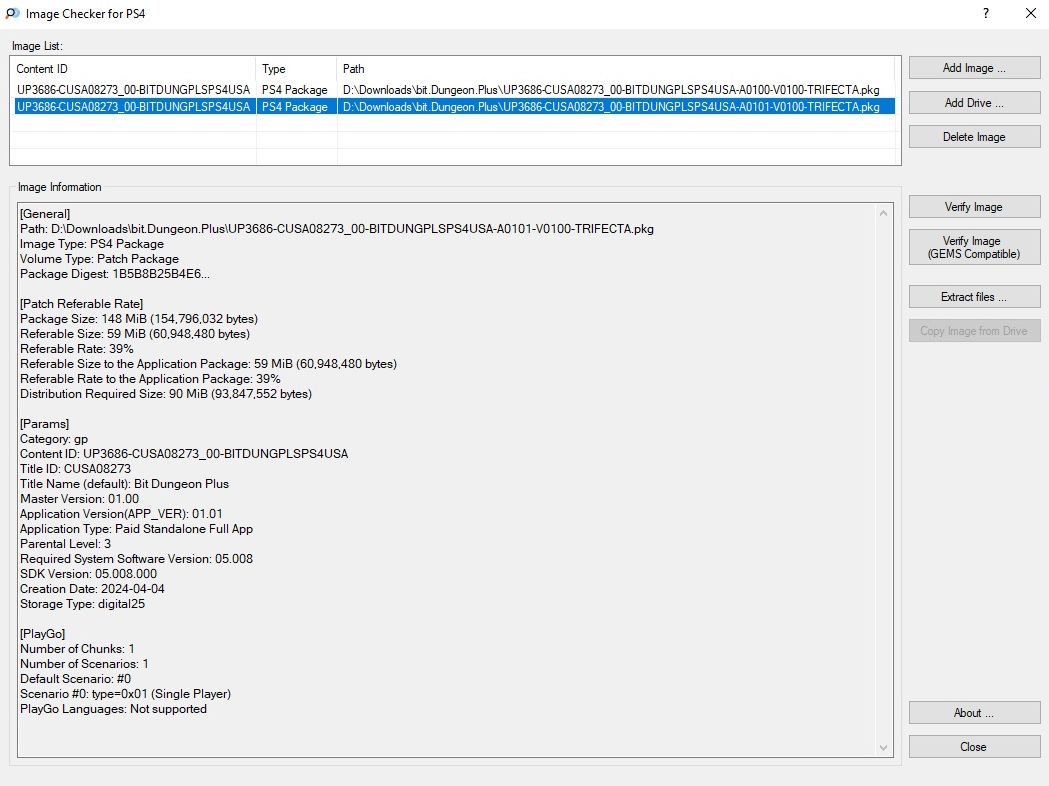1049x786 pixels.
Task: Click the Distribution Required Size line
Action: click(166, 394)
